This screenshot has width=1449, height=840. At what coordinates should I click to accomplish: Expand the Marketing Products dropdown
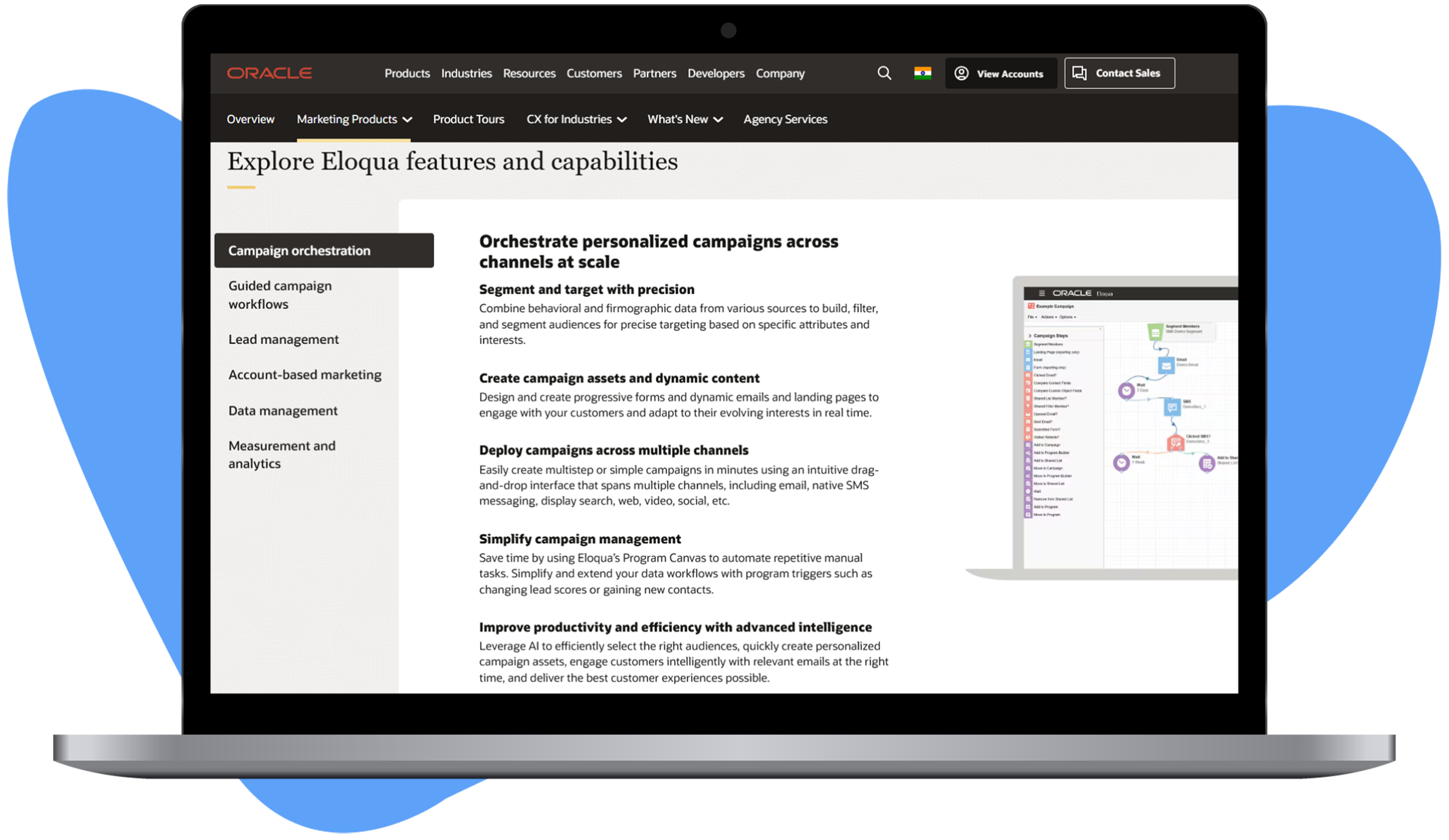pos(354,119)
